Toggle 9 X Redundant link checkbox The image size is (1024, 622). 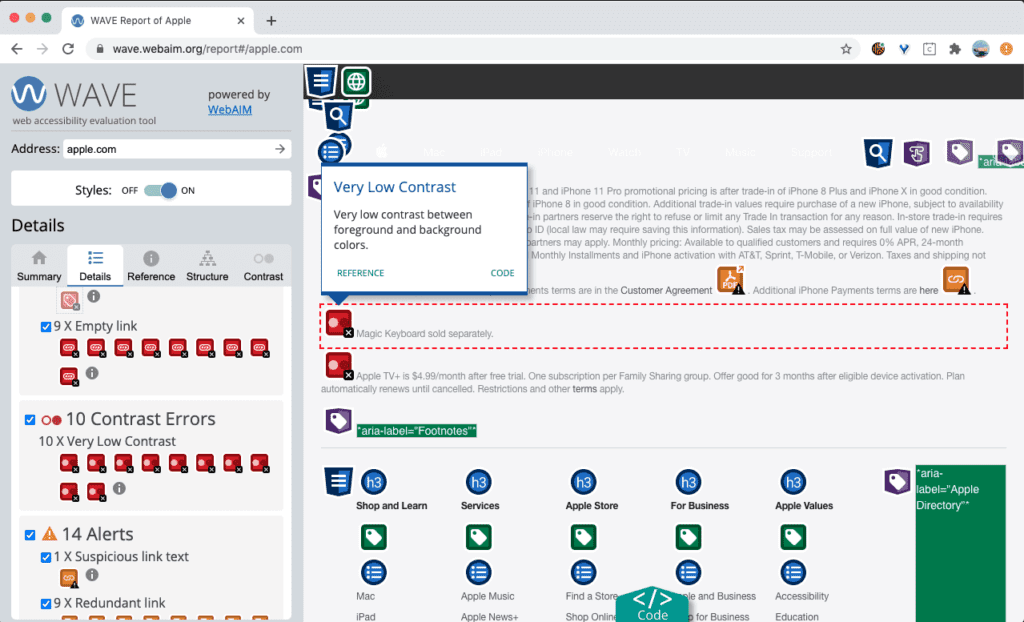(x=46, y=604)
